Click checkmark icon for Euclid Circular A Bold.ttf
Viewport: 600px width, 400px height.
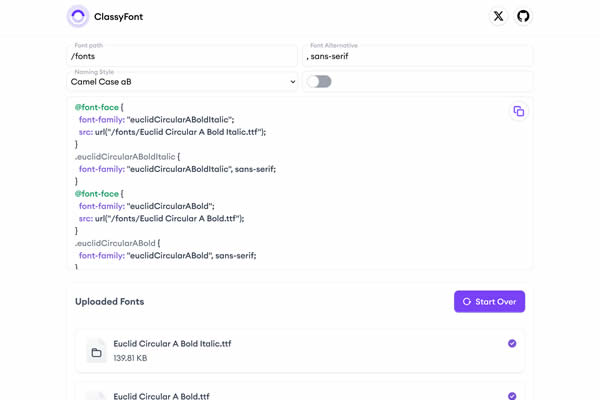(512, 396)
